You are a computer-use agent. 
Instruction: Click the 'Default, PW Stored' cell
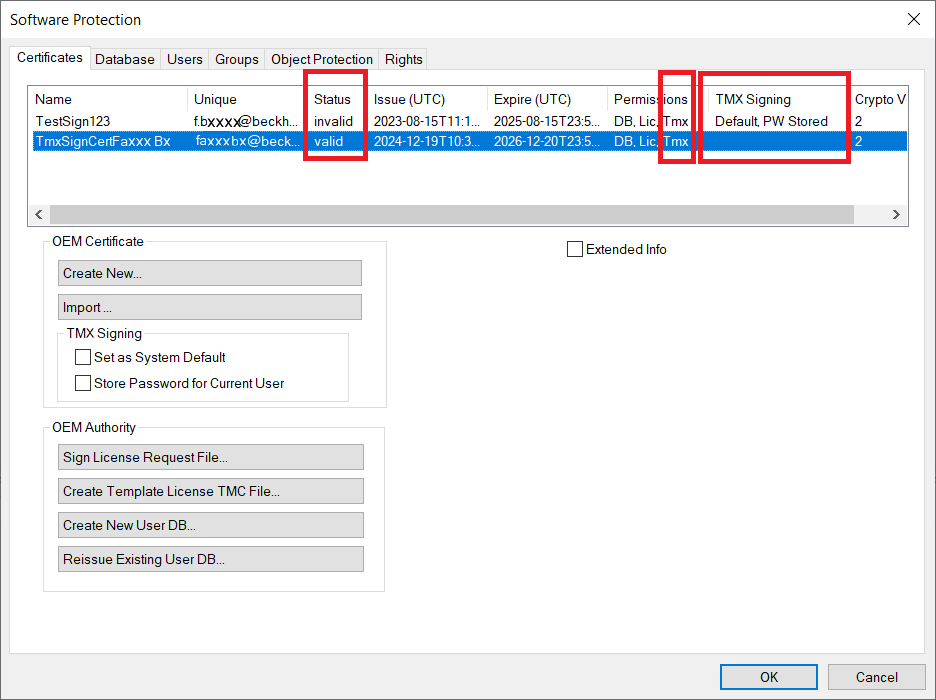[x=771, y=121]
